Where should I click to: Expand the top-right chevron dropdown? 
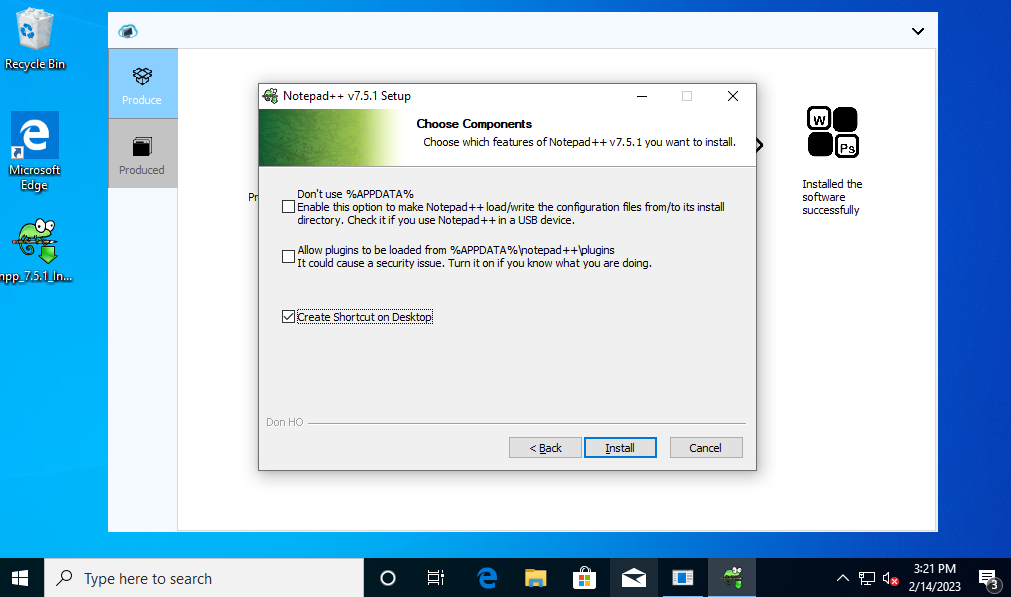click(x=918, y=31)
